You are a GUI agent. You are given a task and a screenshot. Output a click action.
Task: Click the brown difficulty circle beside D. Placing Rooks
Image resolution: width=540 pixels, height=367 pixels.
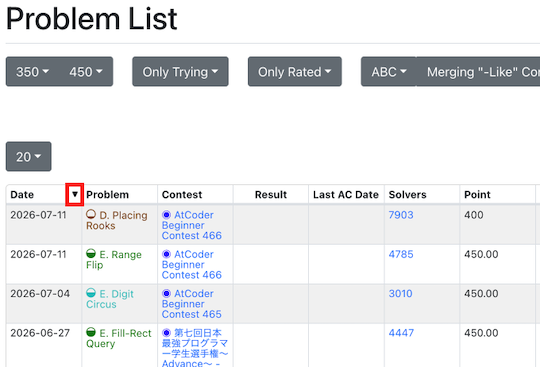(x=91, y=214)
